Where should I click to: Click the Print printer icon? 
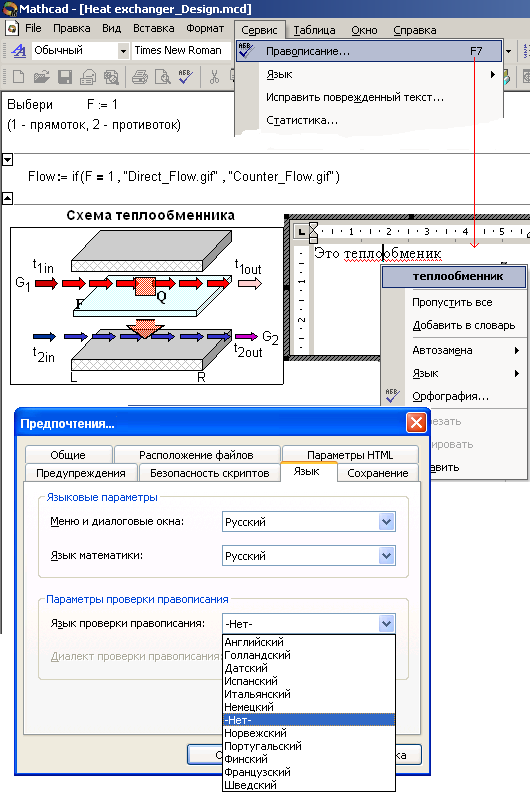tap(139, 77)
